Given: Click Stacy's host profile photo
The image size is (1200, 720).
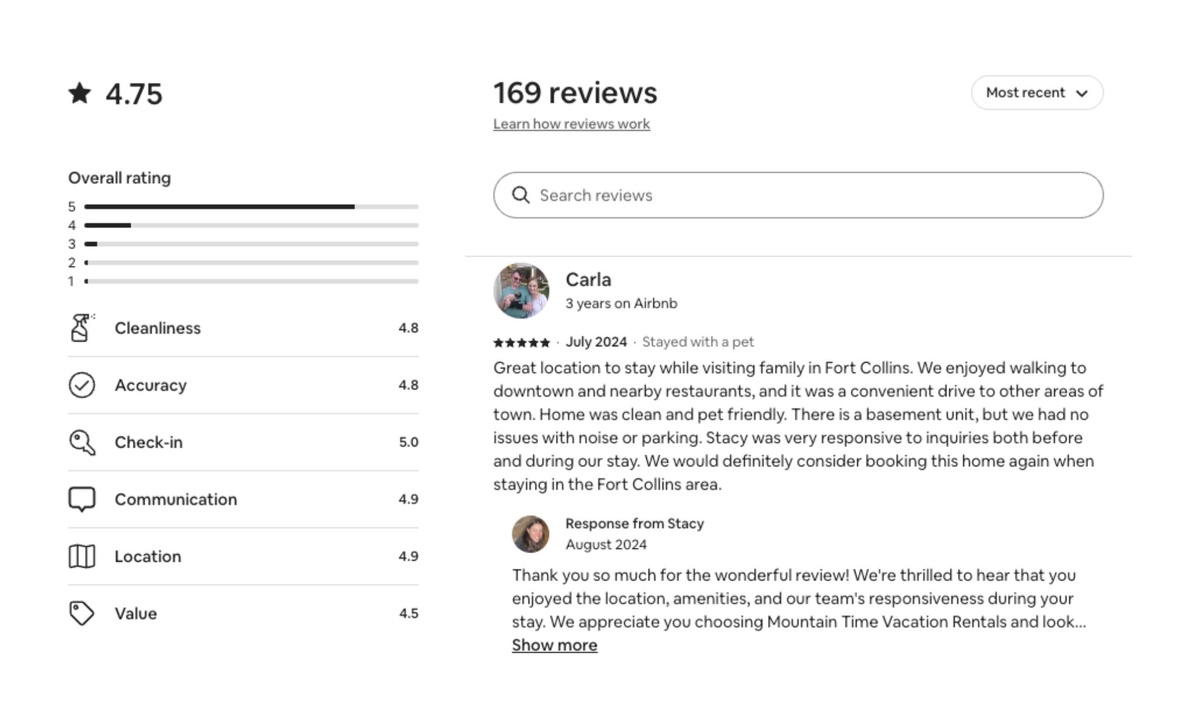Looking at the screenshot, I should click(531, 534).
